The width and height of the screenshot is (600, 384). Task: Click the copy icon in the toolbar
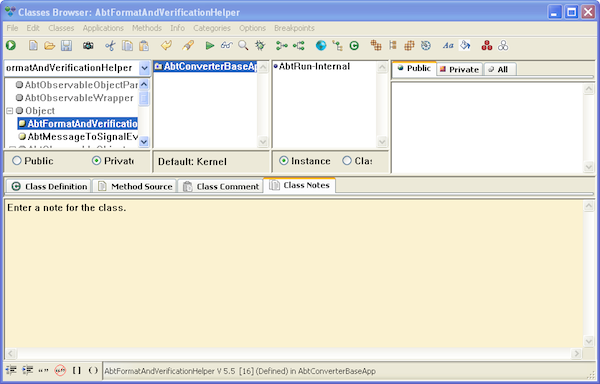tap(127, 46)
